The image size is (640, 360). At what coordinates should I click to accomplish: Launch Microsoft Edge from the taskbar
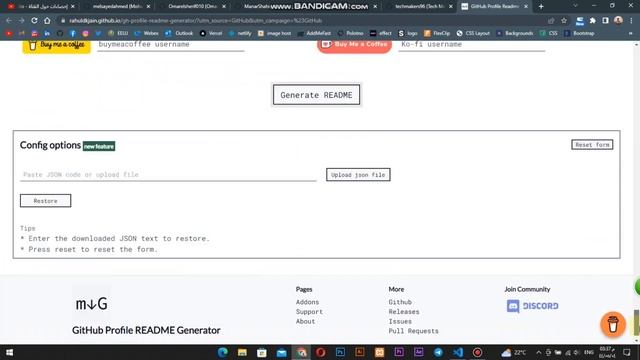click(222, 352)
